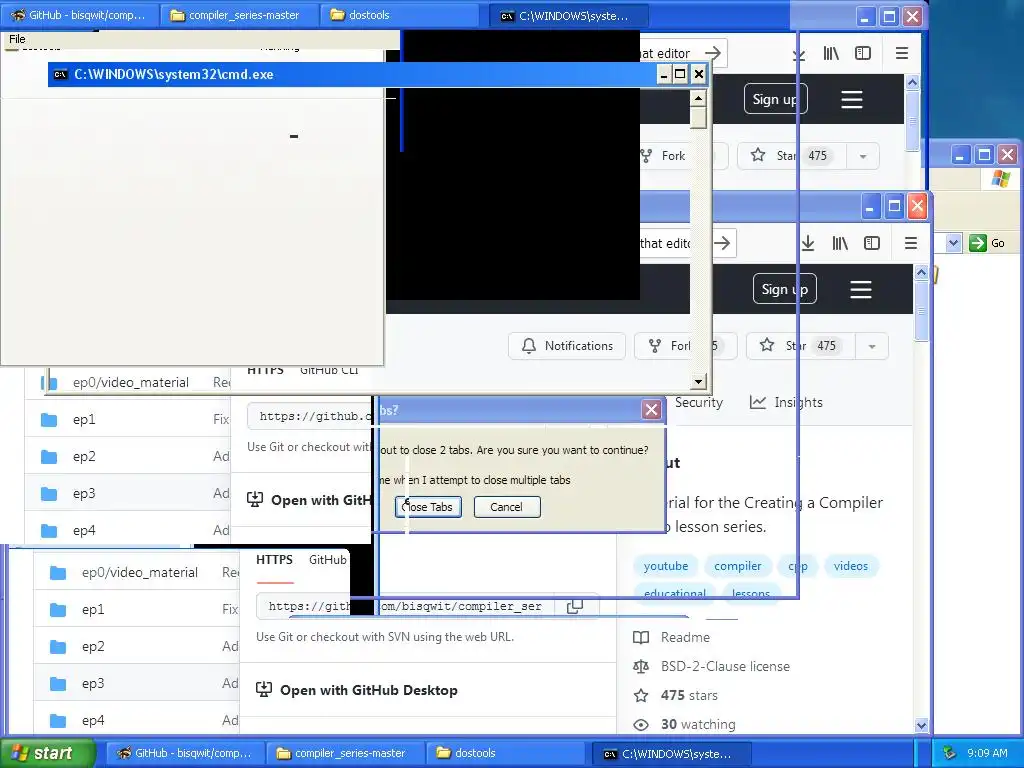Star the repo in the lower Firefox window
Image resolution: width=1024 pixels, height=768 pixels.
pos(801,346)
